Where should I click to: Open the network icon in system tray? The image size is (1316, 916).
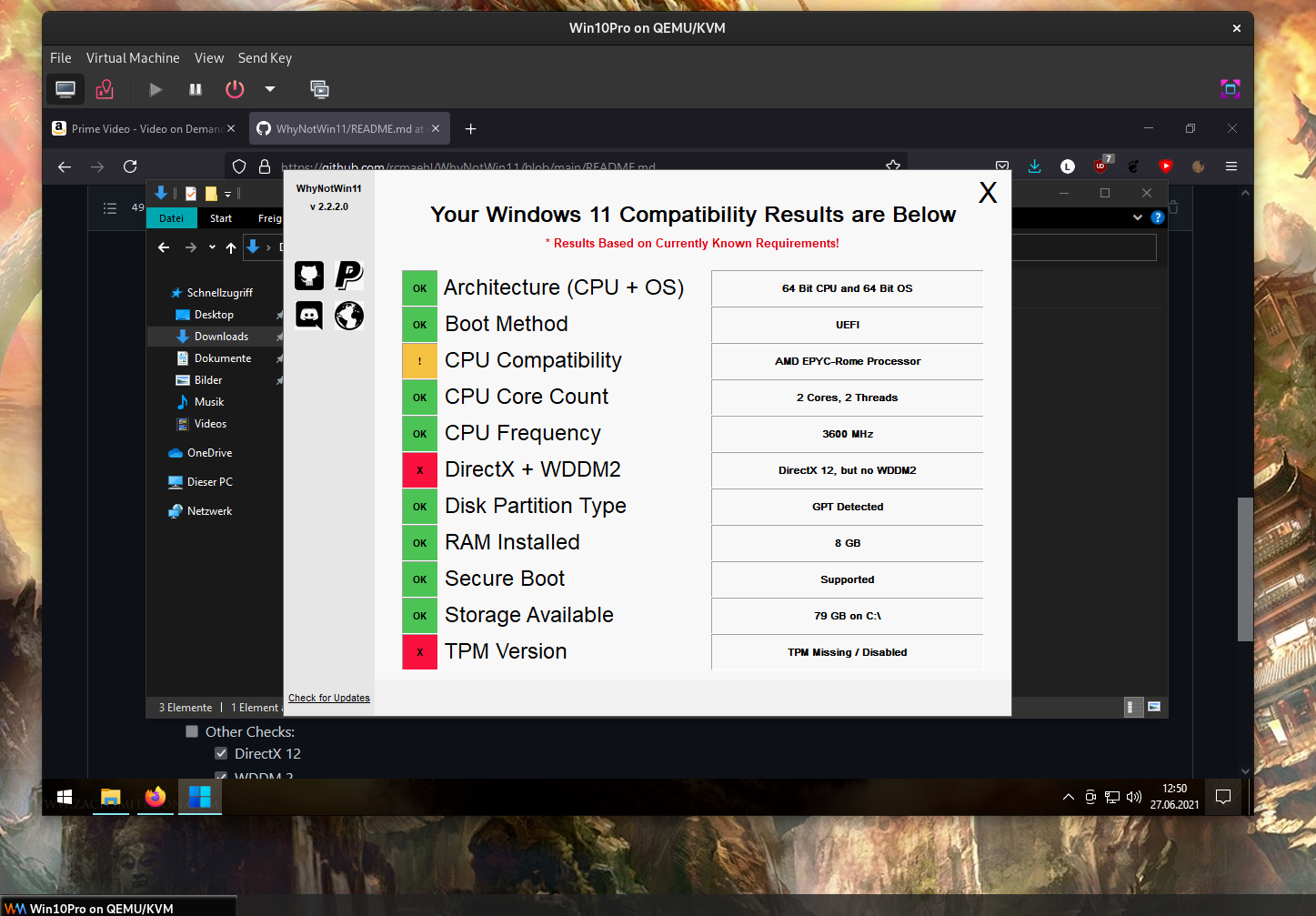click(1112, 798)
